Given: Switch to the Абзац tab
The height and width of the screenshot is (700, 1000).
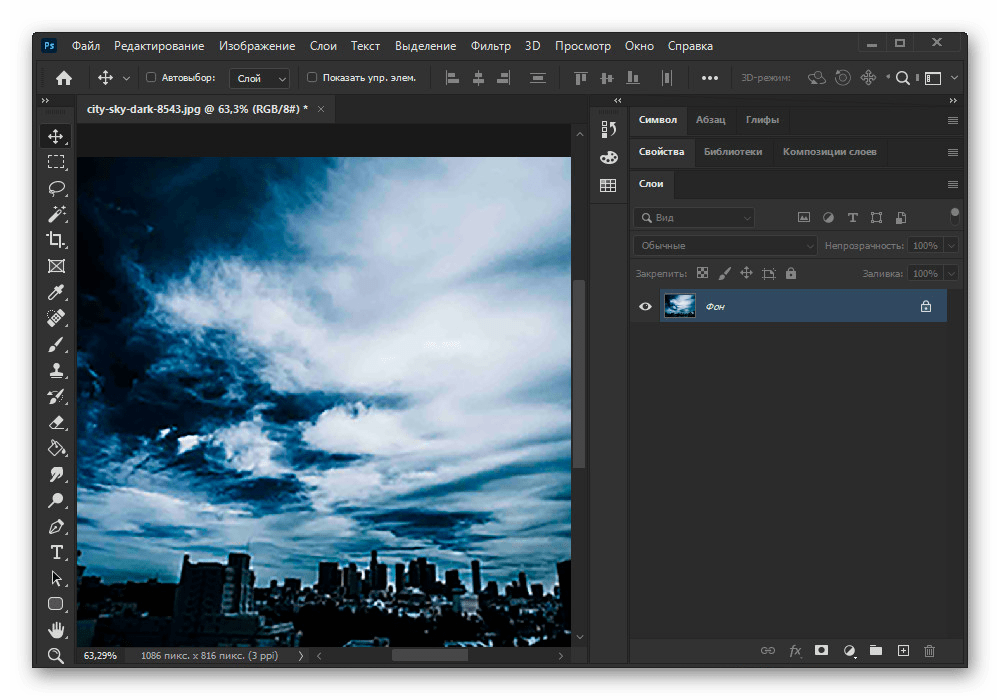Looking at the screenshot, I should click(710, 120).
